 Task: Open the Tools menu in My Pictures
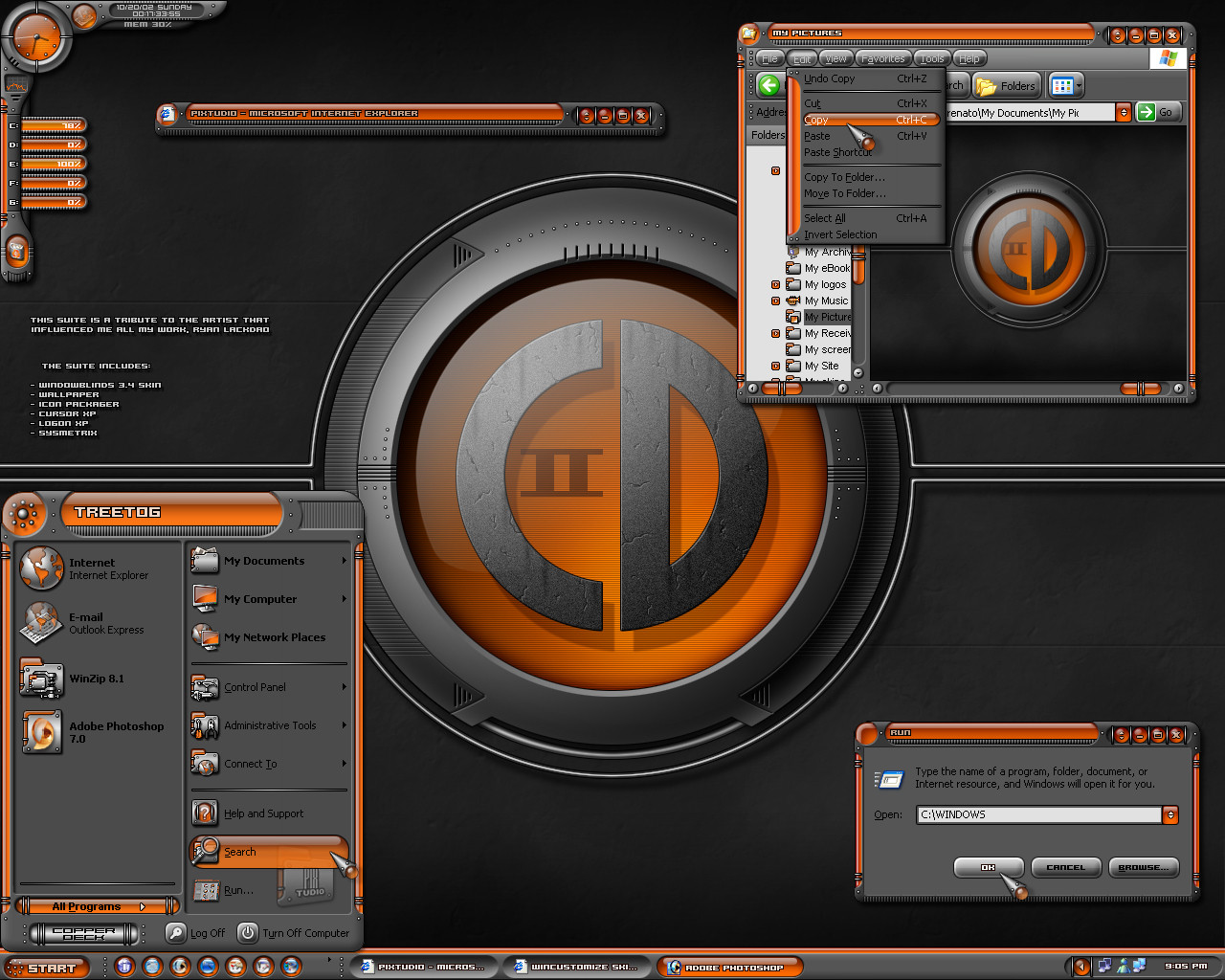932,58
